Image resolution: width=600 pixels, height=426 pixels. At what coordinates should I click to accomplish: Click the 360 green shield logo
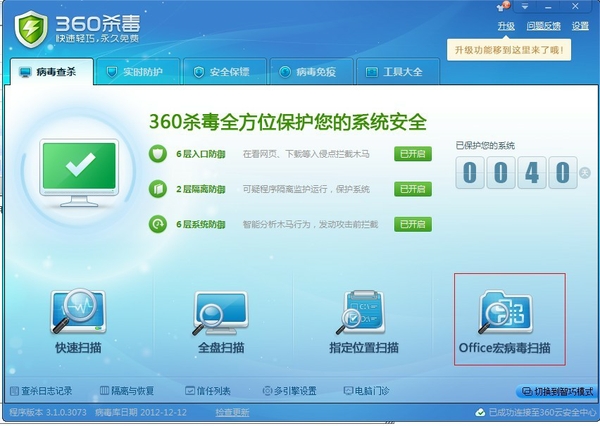31,29
